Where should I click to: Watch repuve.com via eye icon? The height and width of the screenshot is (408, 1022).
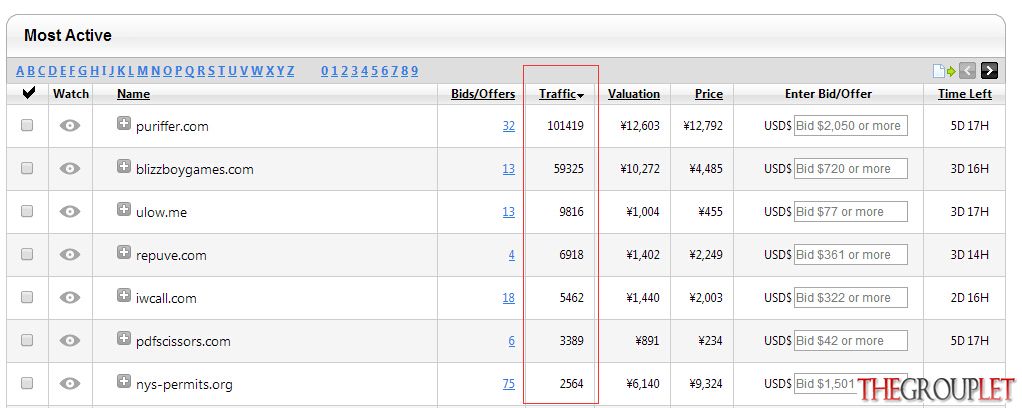[x=70, y=255]
